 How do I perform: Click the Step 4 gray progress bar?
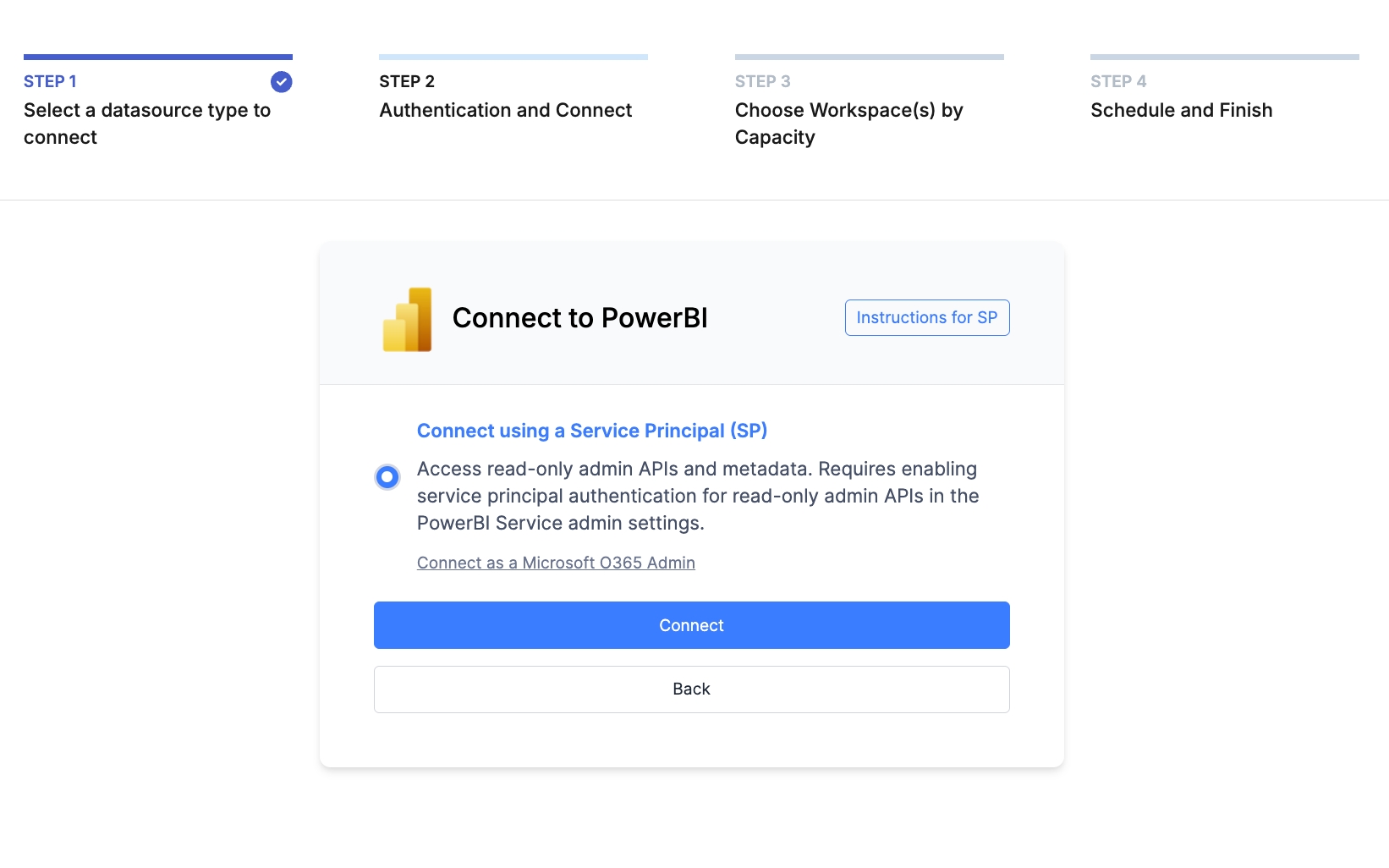(1224, 58)
